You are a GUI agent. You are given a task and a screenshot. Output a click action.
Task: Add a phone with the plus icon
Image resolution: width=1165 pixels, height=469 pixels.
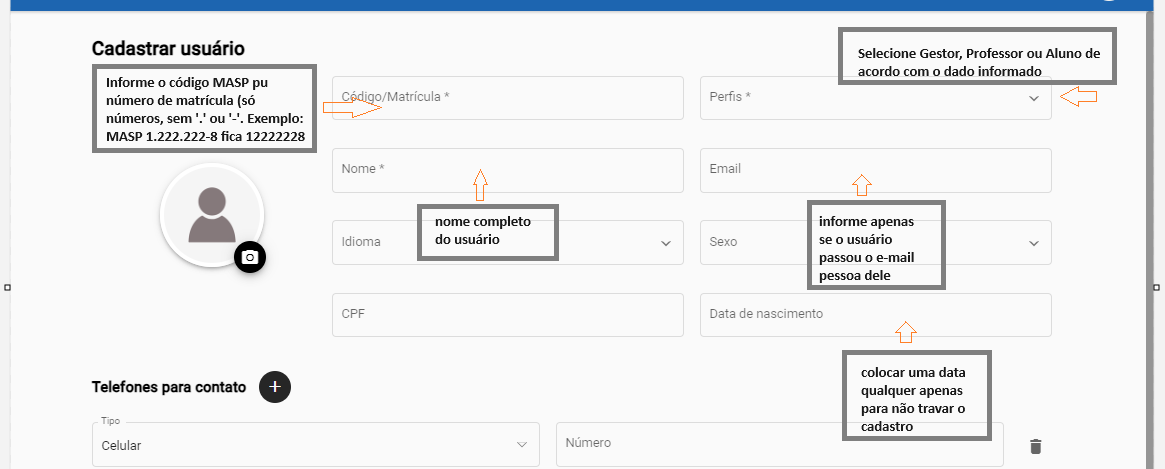[x=275, y=387]
